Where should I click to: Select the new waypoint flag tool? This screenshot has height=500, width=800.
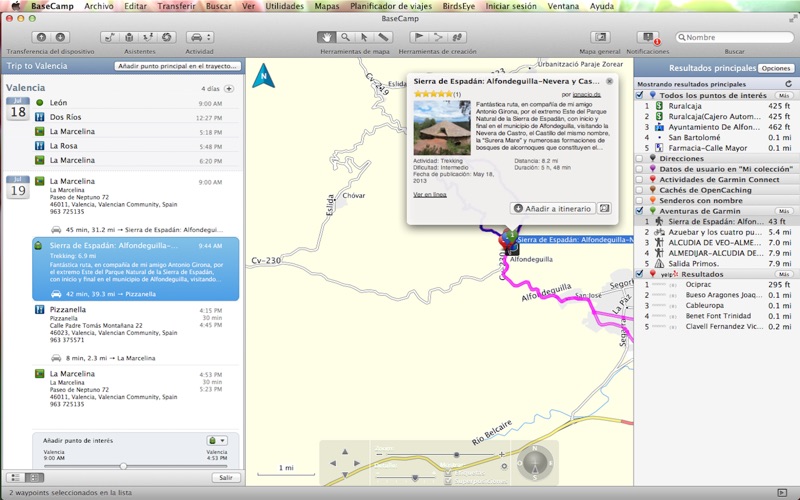(x=418, y=37)
